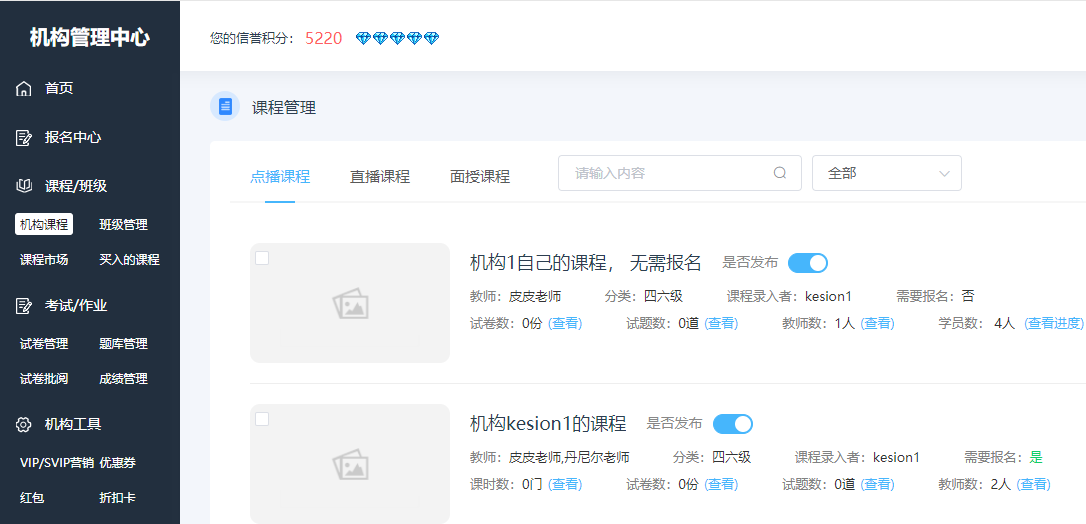Screen dimensions: 1086x524
Task: Switch to the 面授课程 tab
Action: tap(480, 177)
